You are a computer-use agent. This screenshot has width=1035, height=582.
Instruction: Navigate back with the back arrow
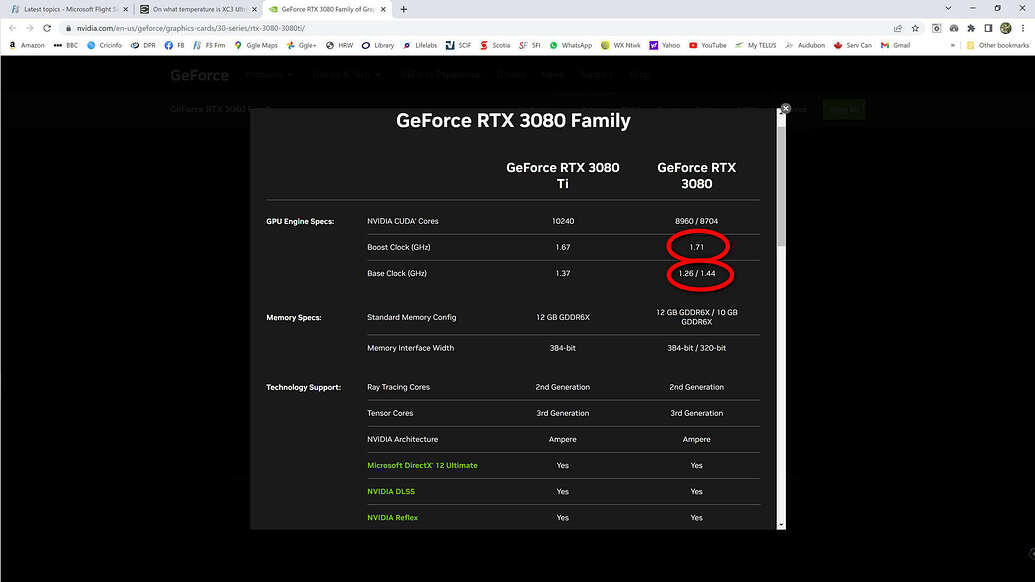point(11,28)
